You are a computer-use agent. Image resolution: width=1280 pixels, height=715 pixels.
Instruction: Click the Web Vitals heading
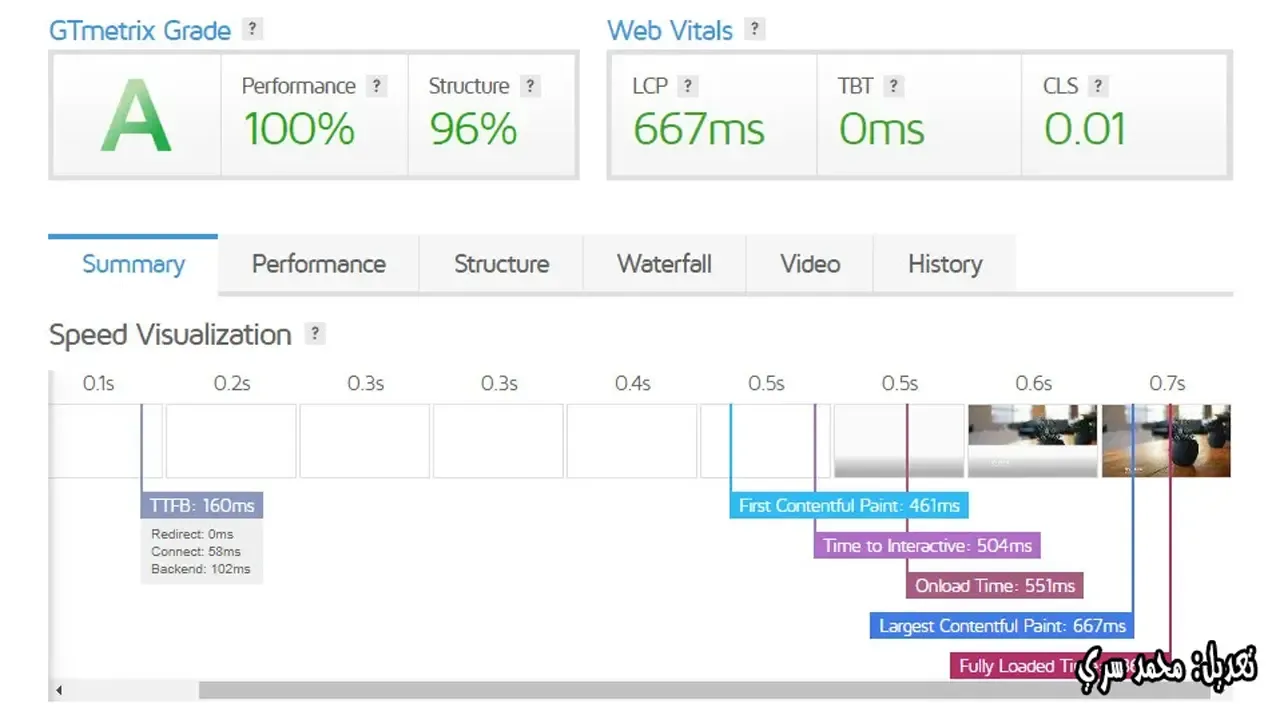(671, 30)
